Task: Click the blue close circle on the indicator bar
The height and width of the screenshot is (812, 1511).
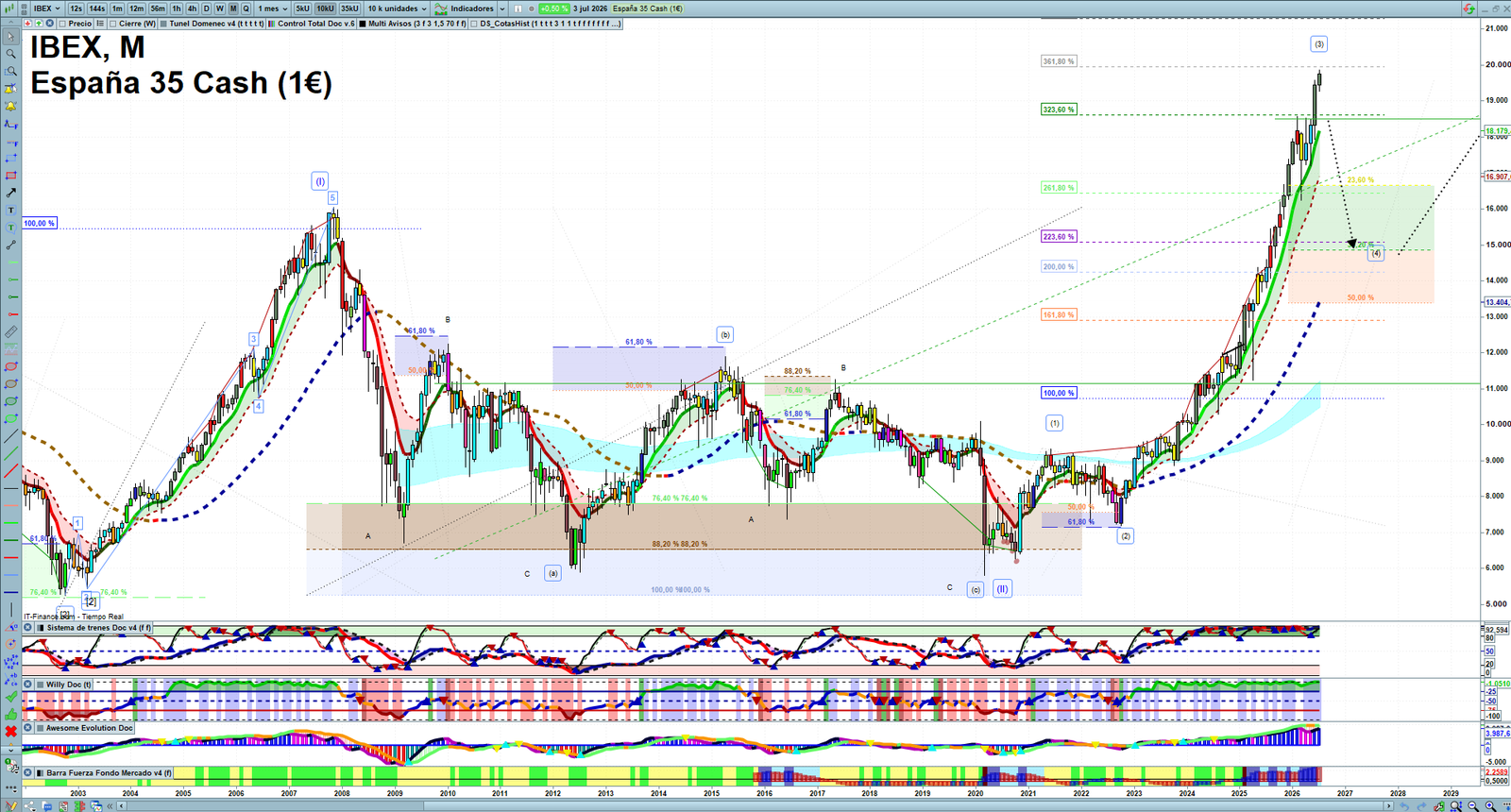Action: (50, 24)
